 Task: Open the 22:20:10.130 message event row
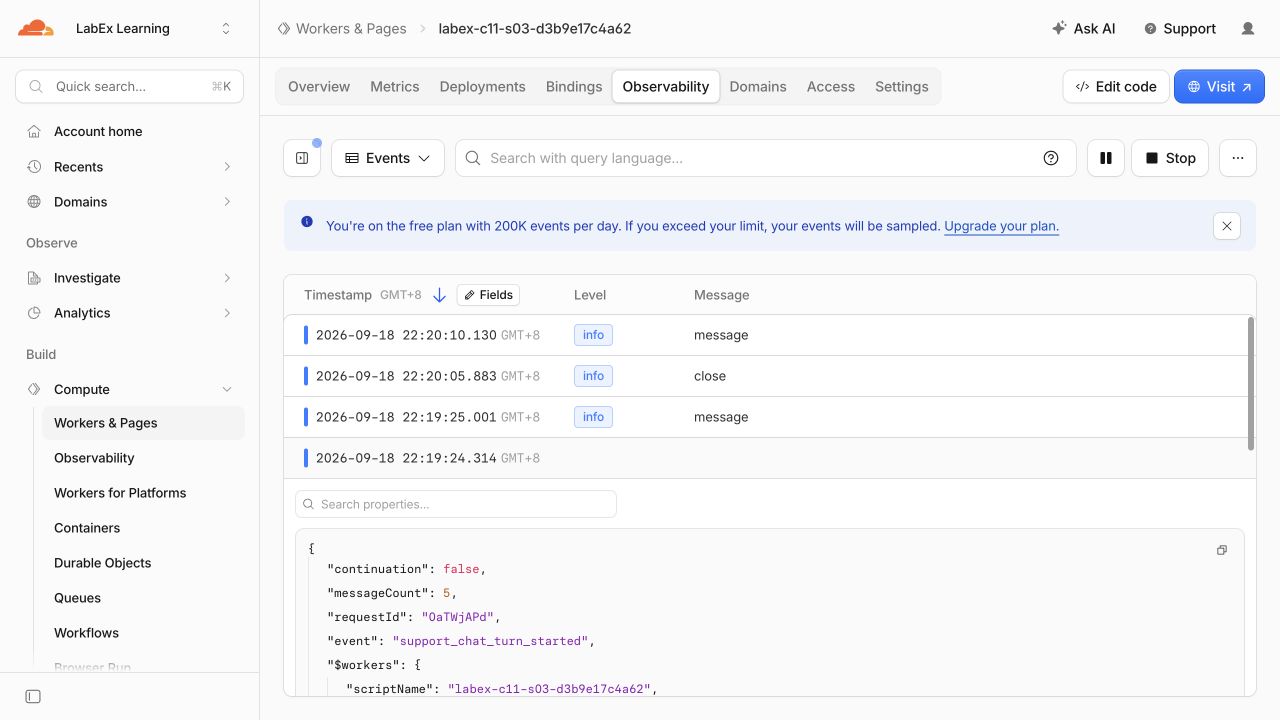coord(766,335)
